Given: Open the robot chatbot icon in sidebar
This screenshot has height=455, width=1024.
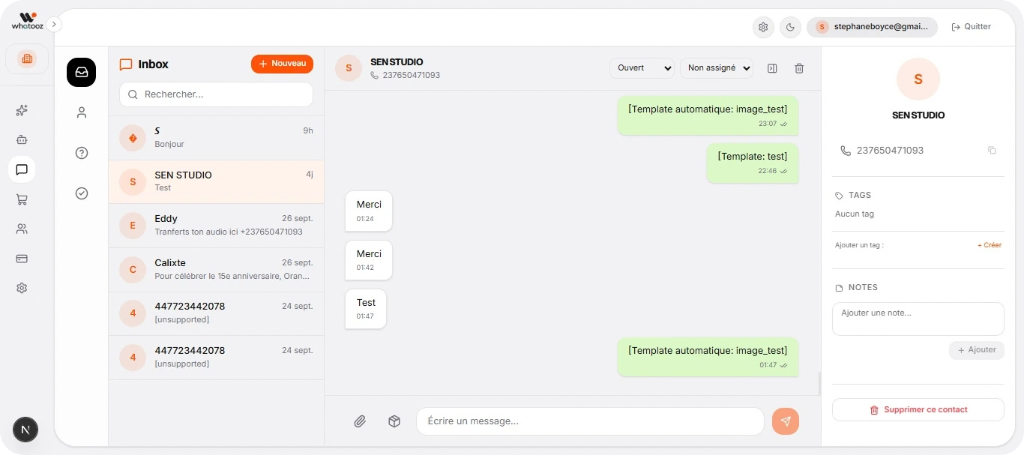Looking at the screenshot, I should (x=22, y=140).
